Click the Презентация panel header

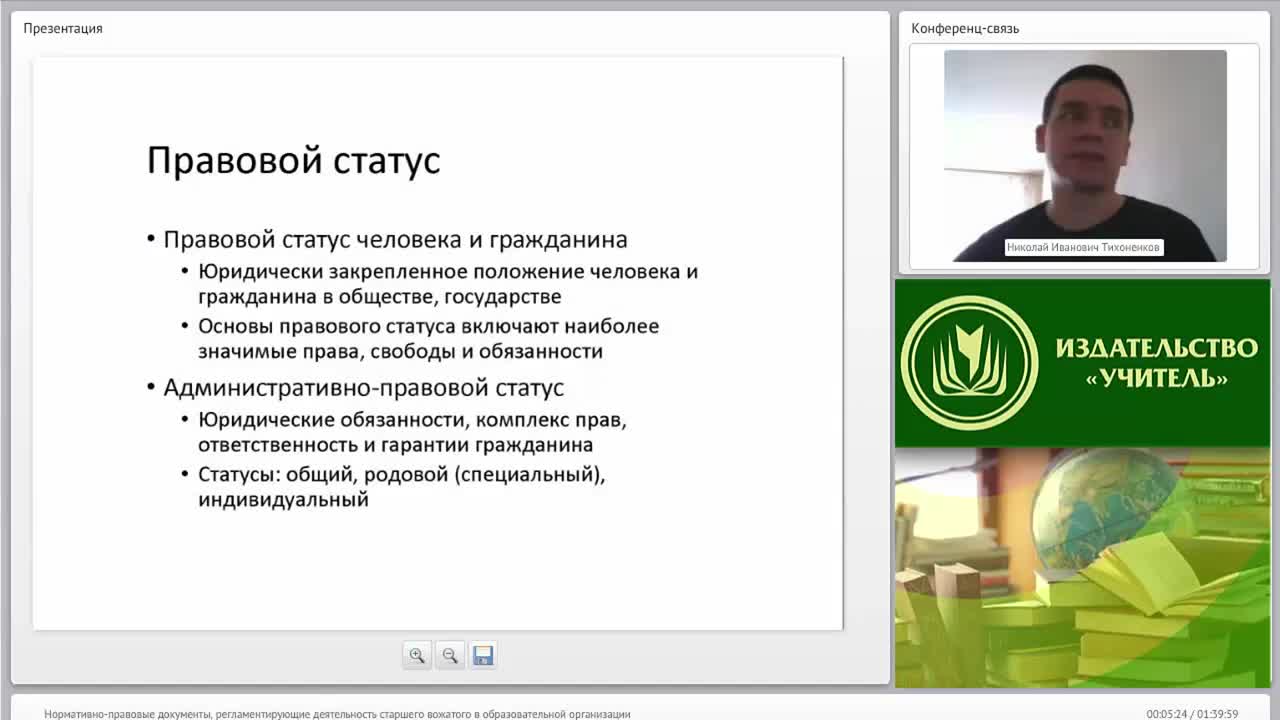tap(63, 28)
